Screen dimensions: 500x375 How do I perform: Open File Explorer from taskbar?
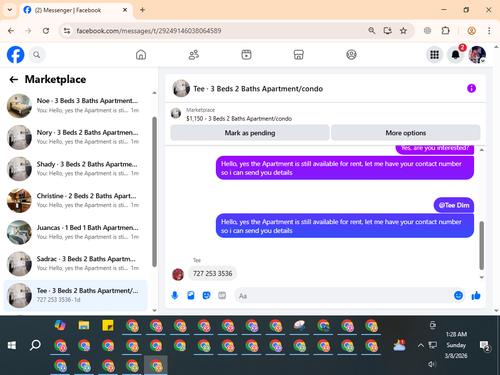coord(84,325)
